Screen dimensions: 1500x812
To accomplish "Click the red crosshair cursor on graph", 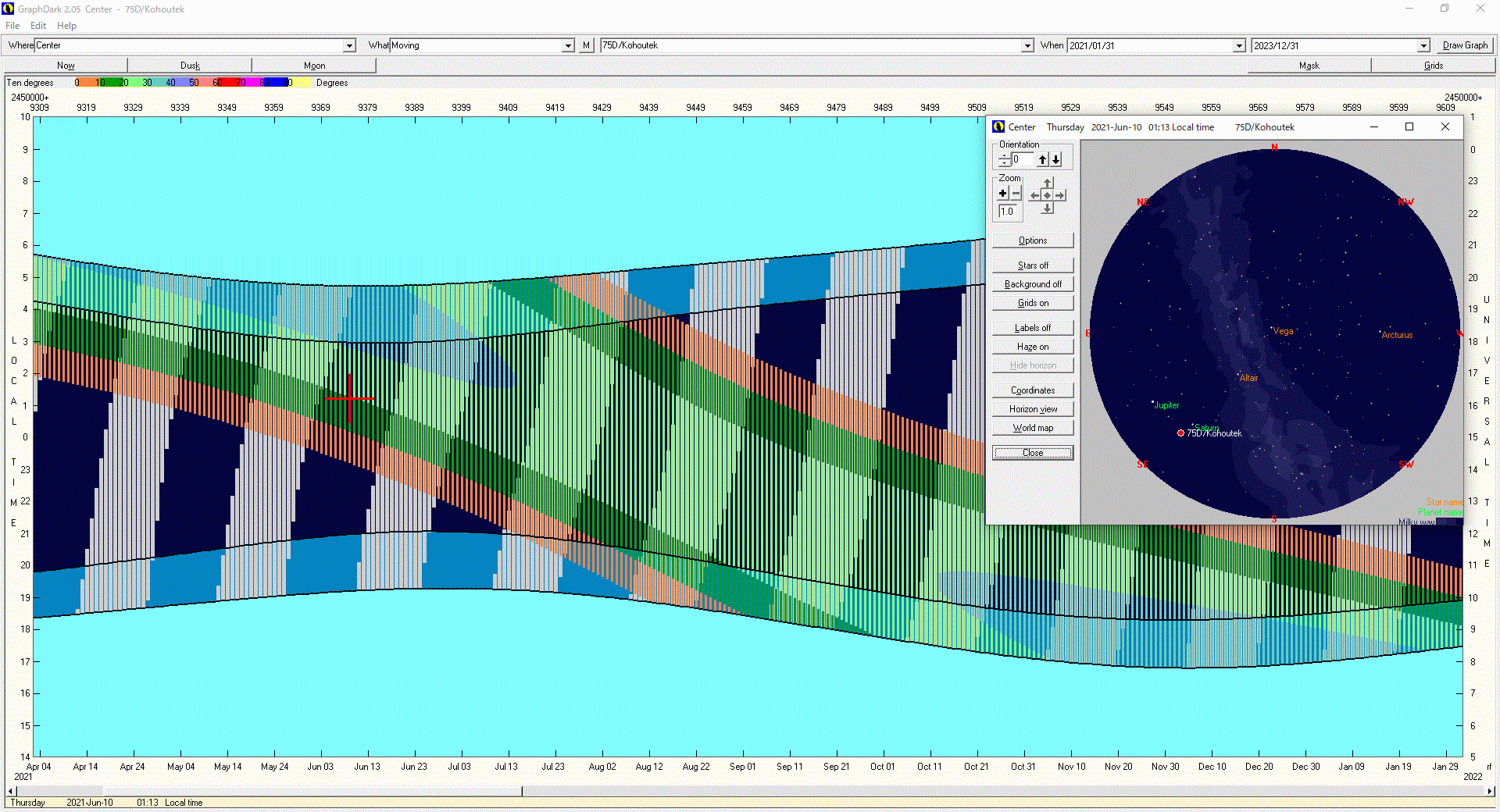I will pos(349,398).
